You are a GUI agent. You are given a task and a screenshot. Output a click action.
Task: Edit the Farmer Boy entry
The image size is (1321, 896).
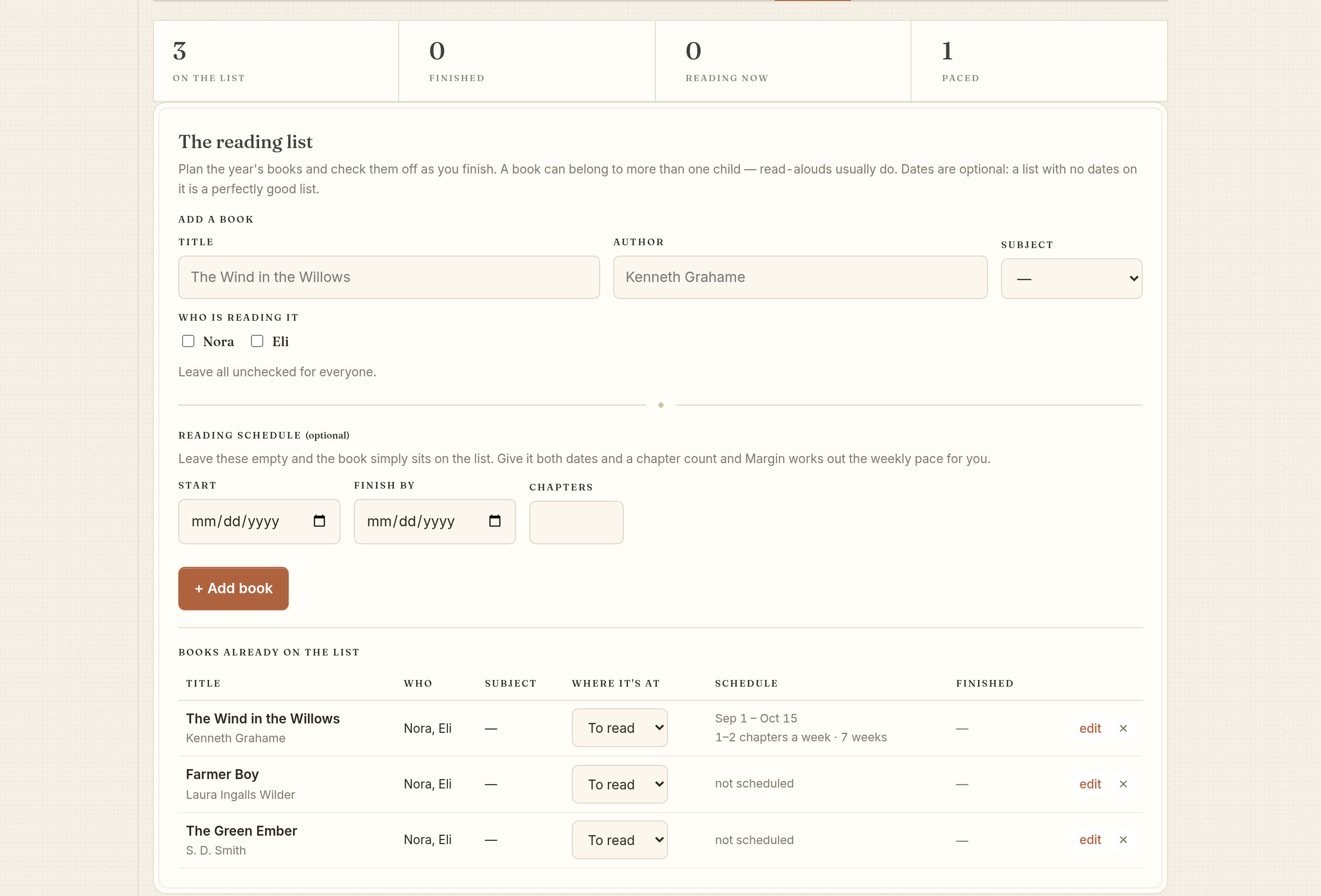[1090, 784]
